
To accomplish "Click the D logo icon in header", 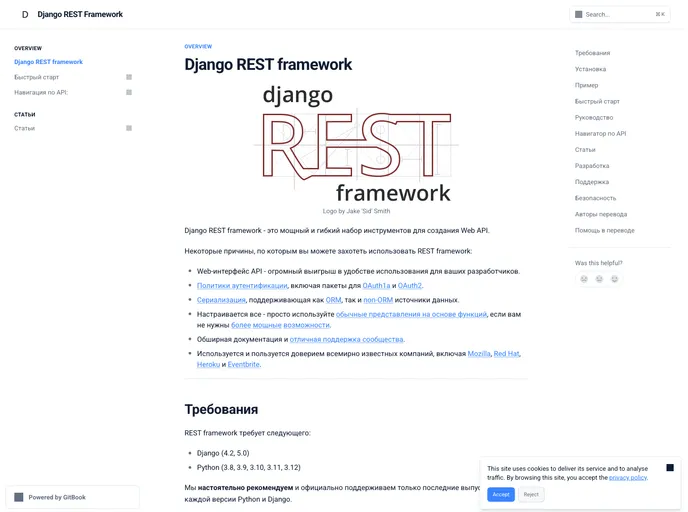I will [x=25, y=14].
